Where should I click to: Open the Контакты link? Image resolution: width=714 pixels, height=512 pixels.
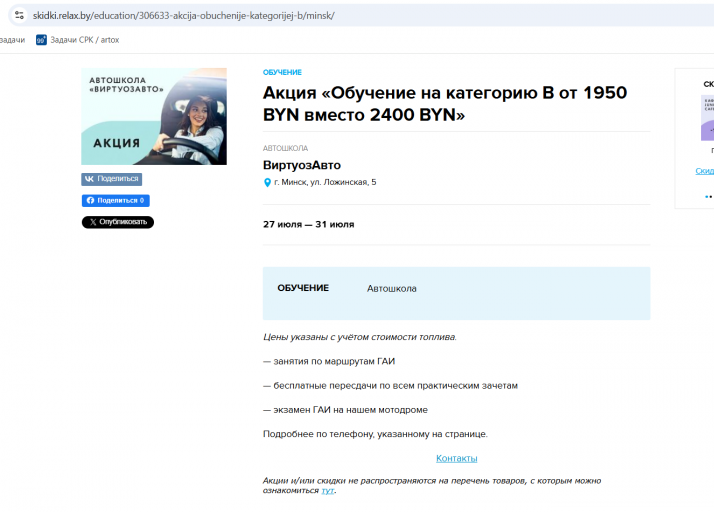pos(457,458)
